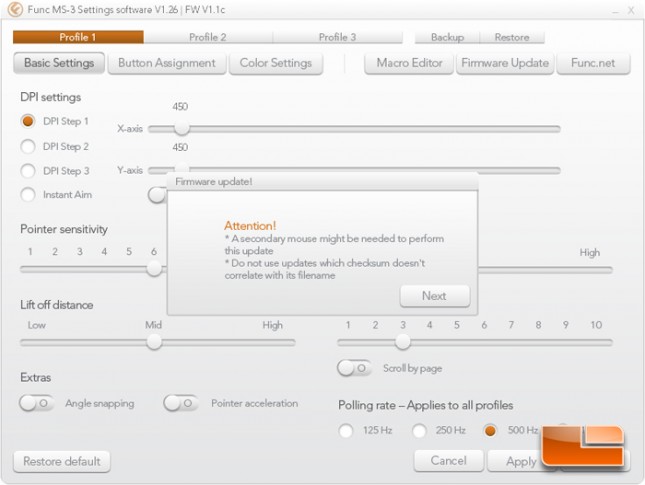Click scroll speed number 7
Image resolution: width=645 pixels, height=485 pixels.
tap(511, 325)
